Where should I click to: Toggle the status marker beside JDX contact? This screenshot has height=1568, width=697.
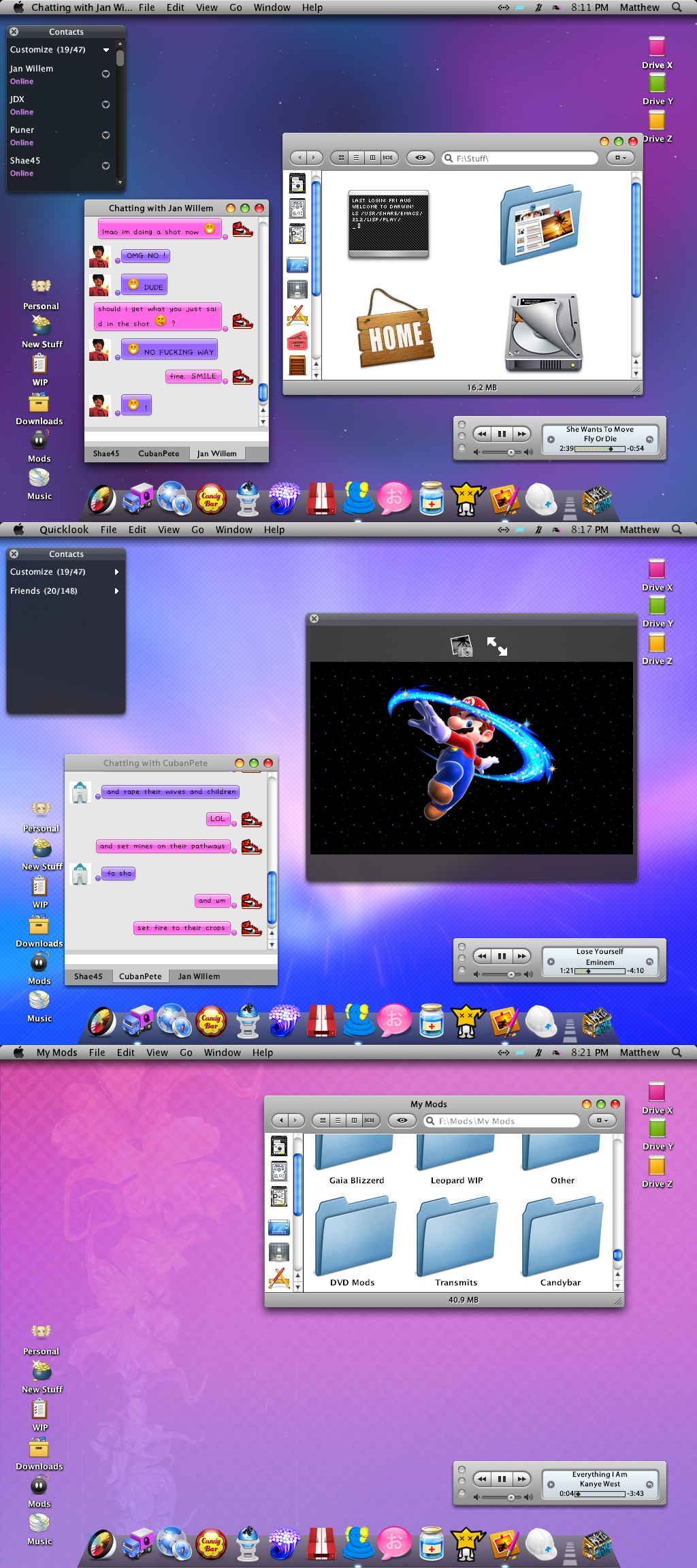click(106, 104)
